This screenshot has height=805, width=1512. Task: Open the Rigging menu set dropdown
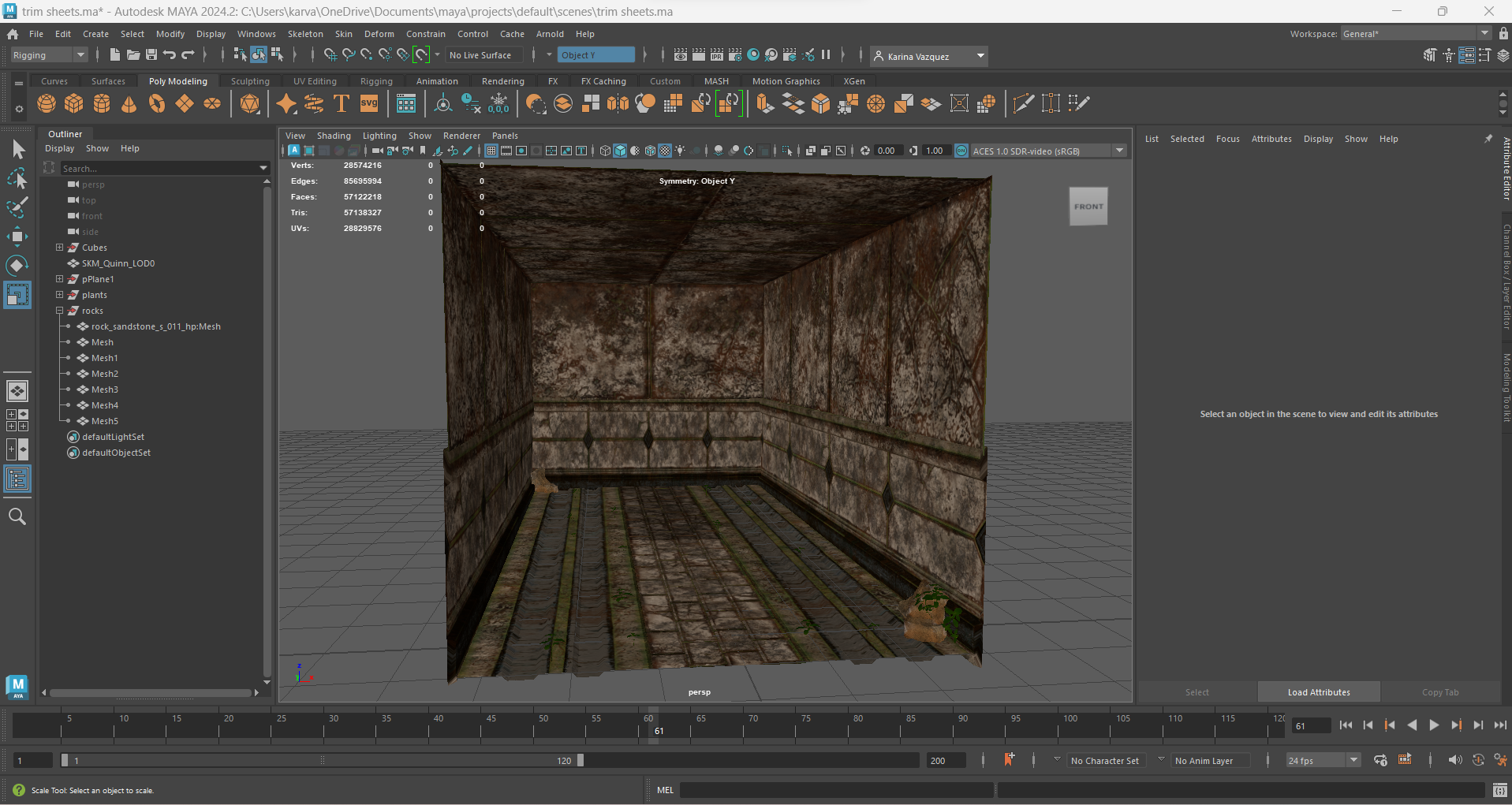(x=48, y=55)
